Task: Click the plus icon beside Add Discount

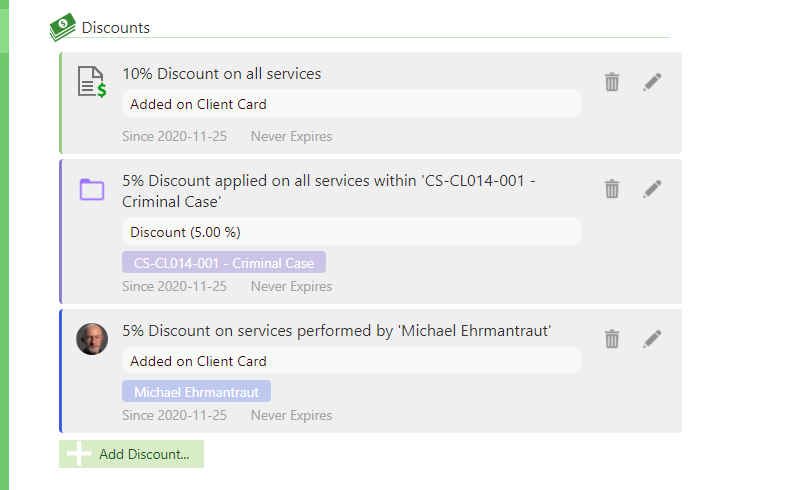Action: (79, 454)
